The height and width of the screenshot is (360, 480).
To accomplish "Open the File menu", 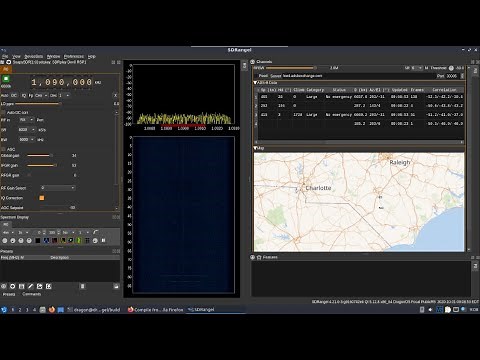I will tap(5, 56).
